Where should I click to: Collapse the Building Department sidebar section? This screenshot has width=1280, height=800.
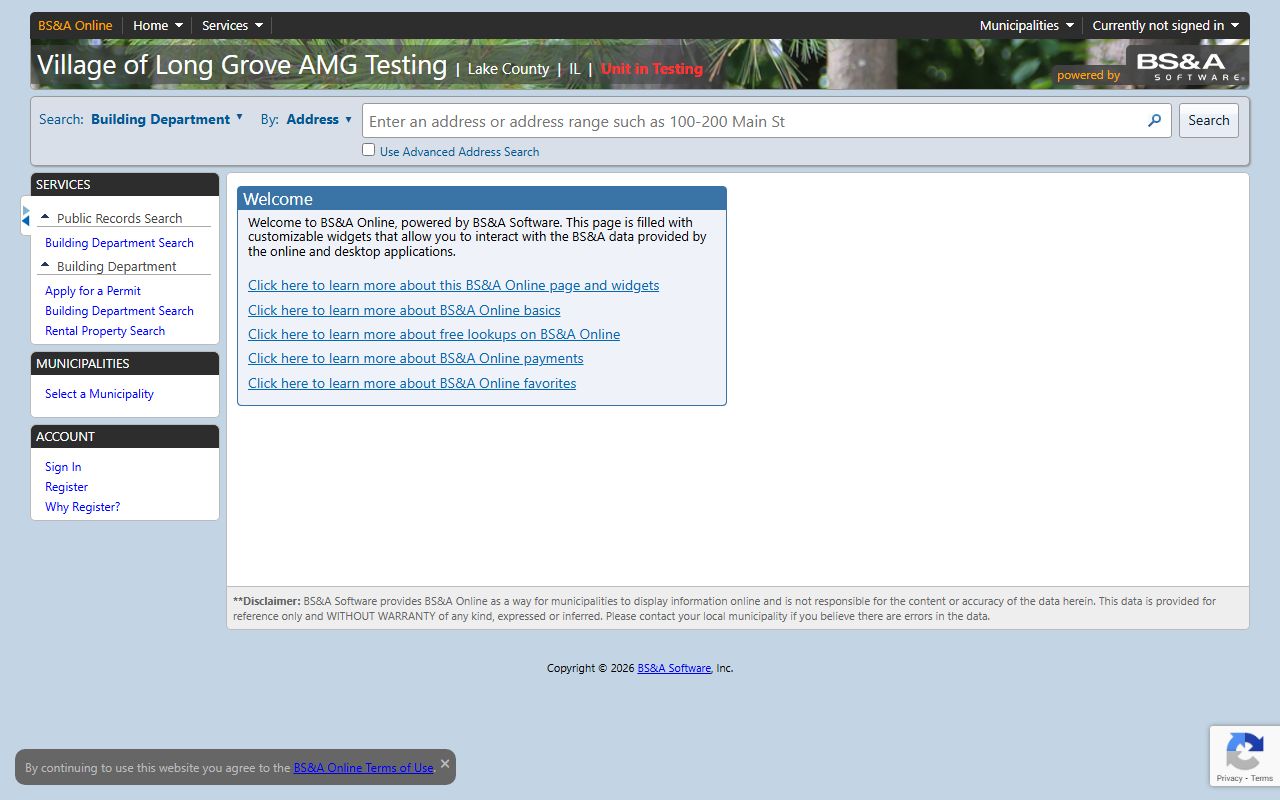click(x=46, y=266)
